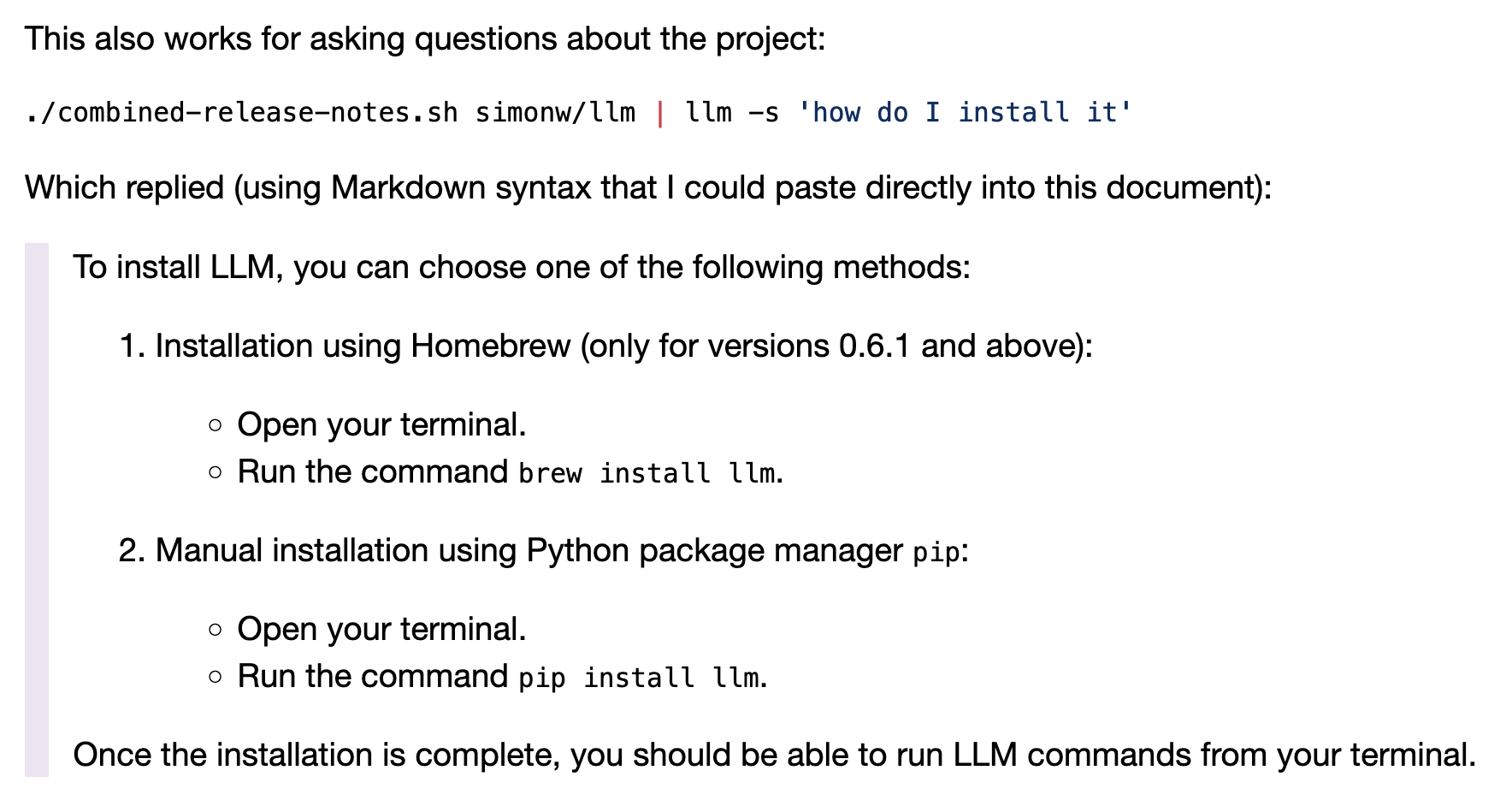Click the ./combined-release-notes.sh script name

pos(241,113)
